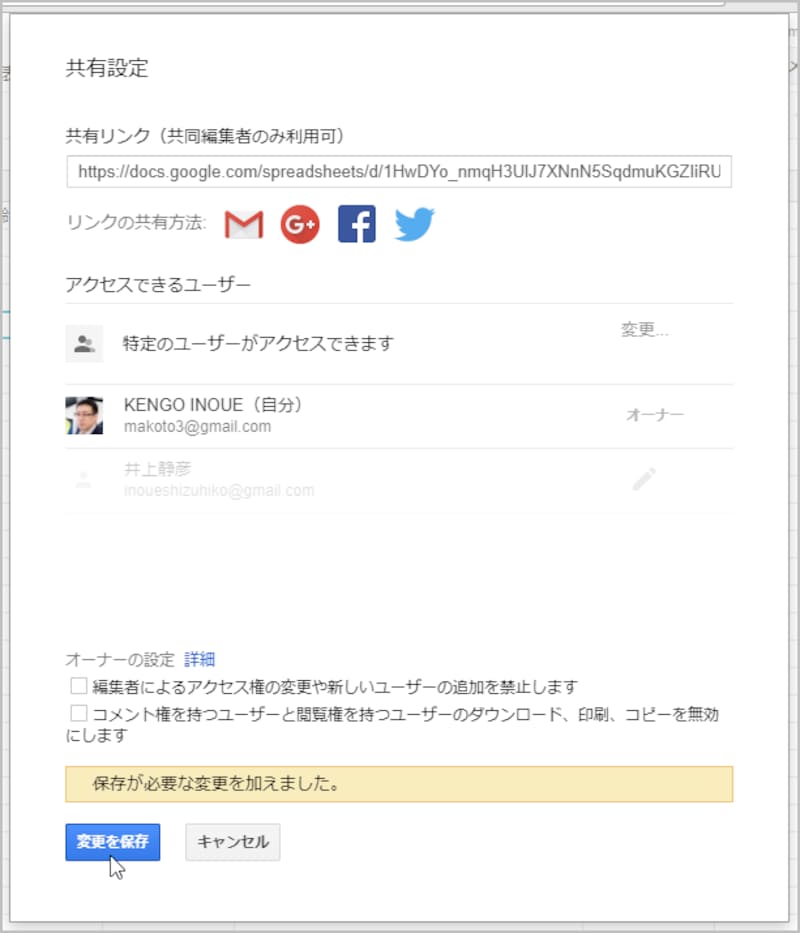Click KENGO INOUE's profile avatar
This screenshot has width=800, height=933.
point(85,415)
